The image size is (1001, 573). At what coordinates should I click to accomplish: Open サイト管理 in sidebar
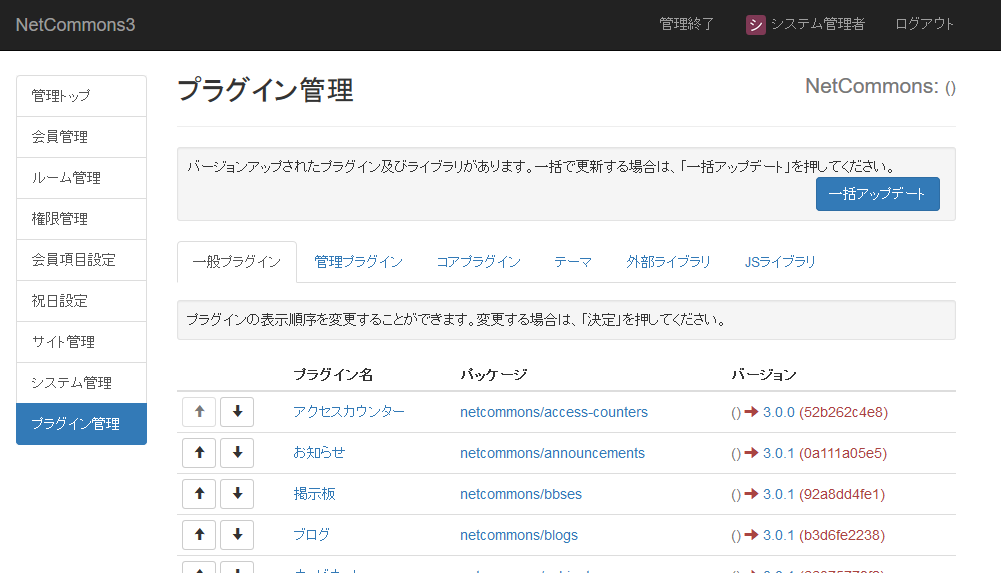(x=82, y=341)
